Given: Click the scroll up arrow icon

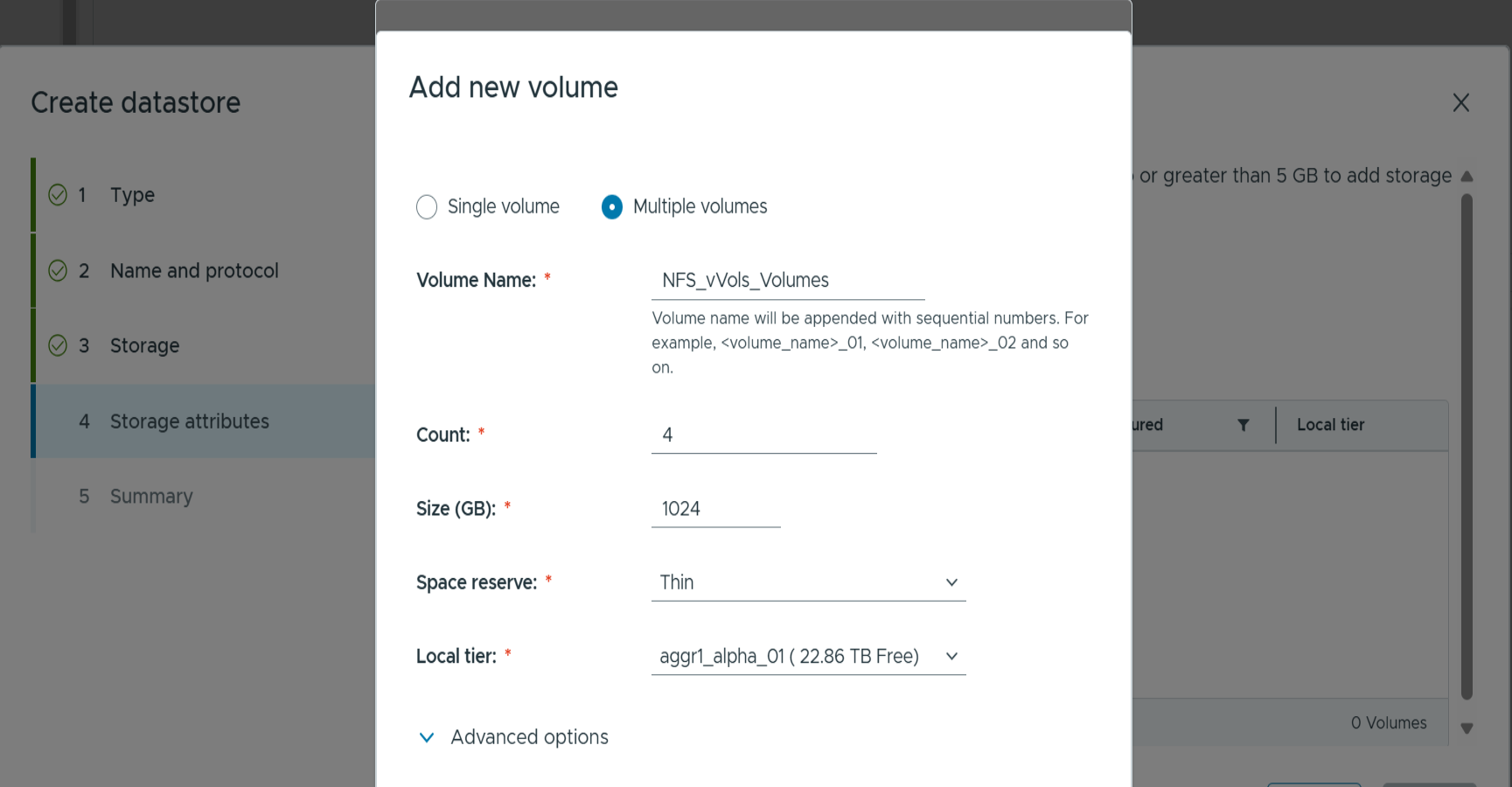Looking at the screenshot, I should 1467,177.
